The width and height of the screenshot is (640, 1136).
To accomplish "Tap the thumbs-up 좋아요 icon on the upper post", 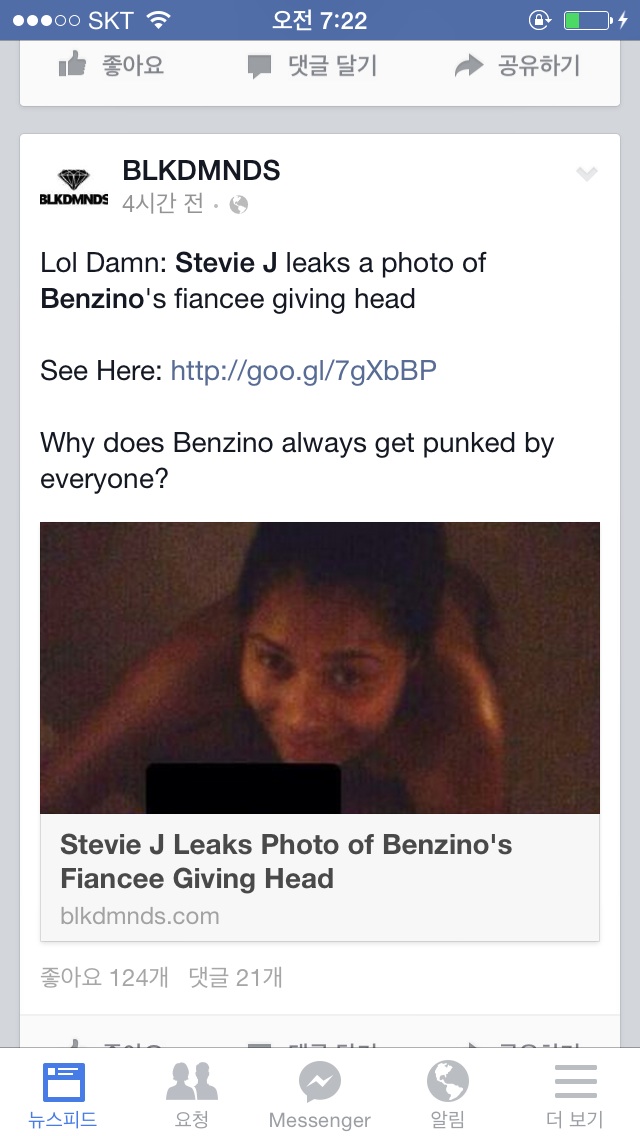I will click(73, 66).
